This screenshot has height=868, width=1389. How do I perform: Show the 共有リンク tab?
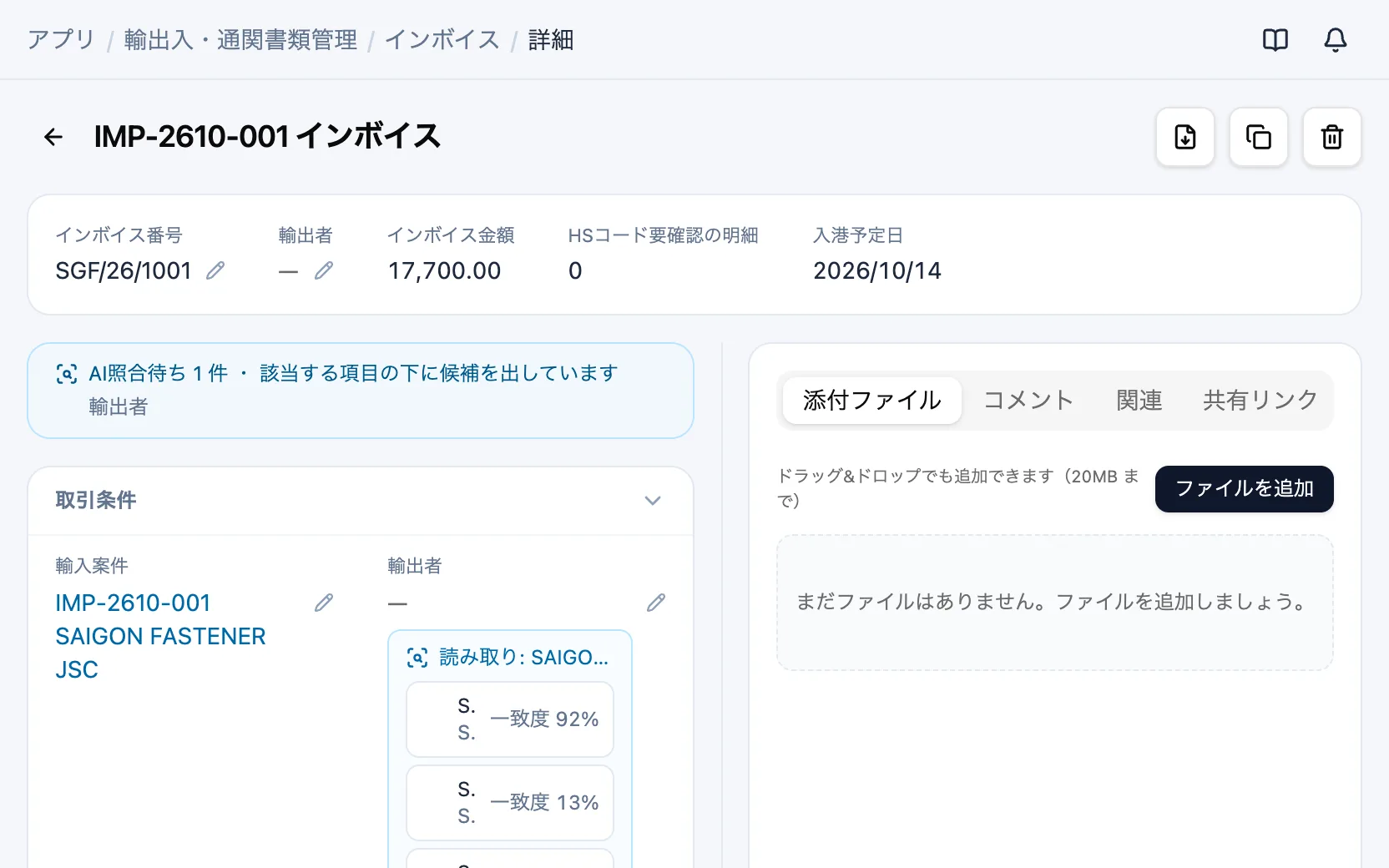(x=1260, y=401)
